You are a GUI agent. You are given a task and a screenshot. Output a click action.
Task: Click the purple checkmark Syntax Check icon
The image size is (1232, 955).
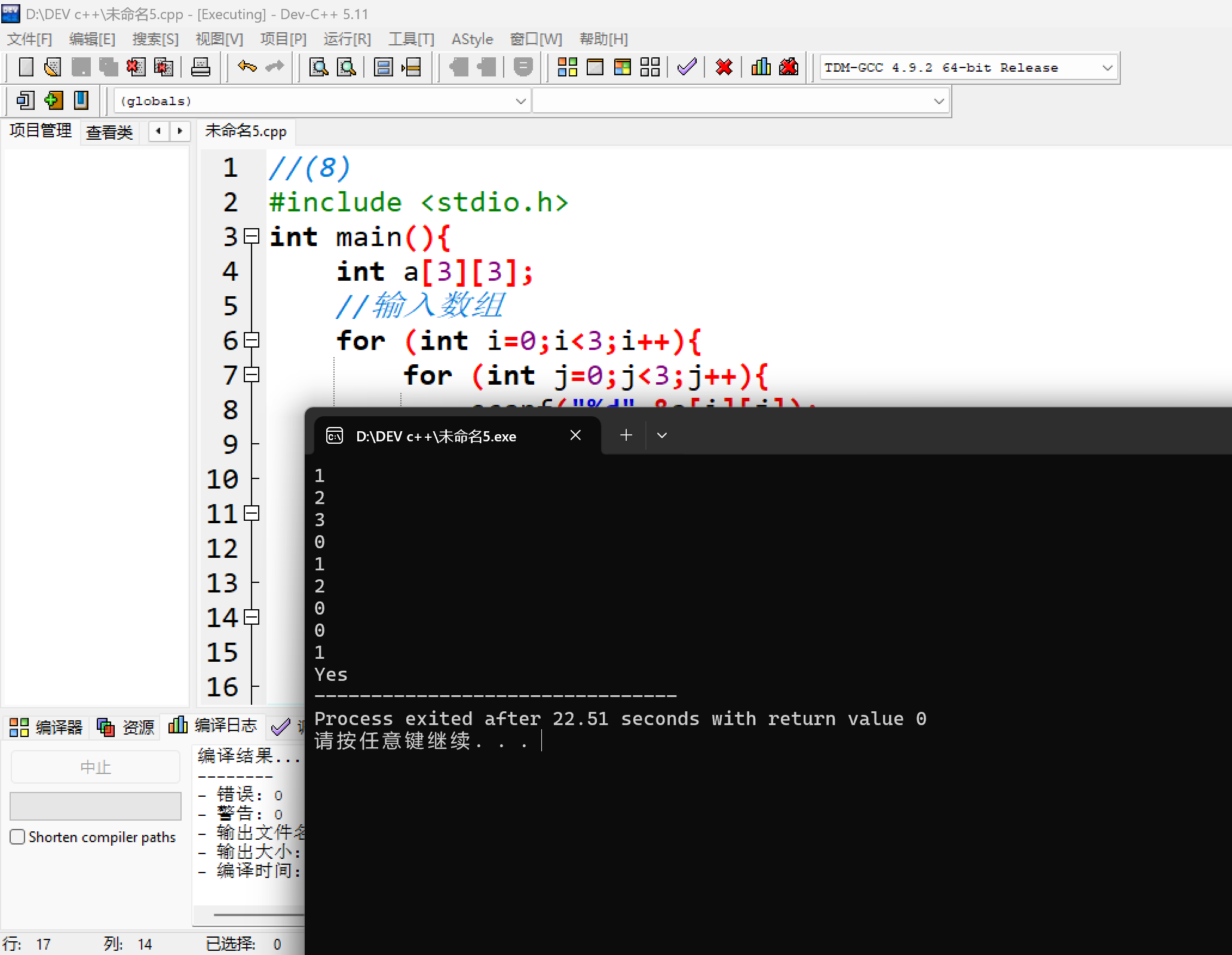(x=687, y=67)
